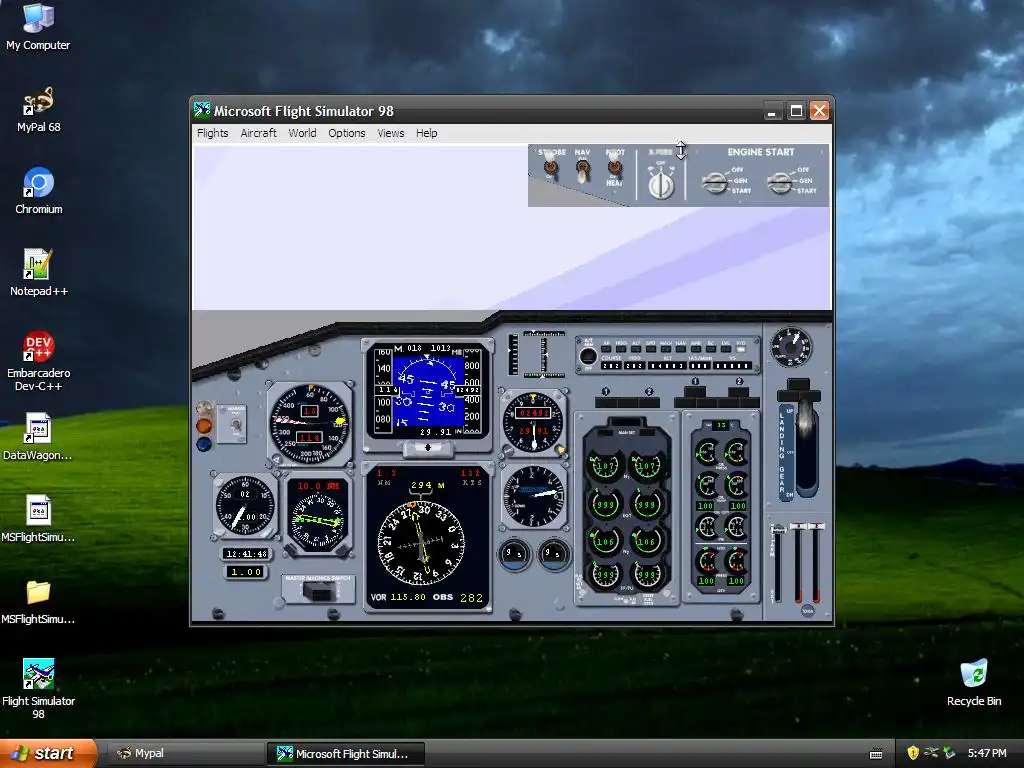Screen dimensions: 1024x768
Task: Click the 29.91 IN barometer readout
Action: 442,432
